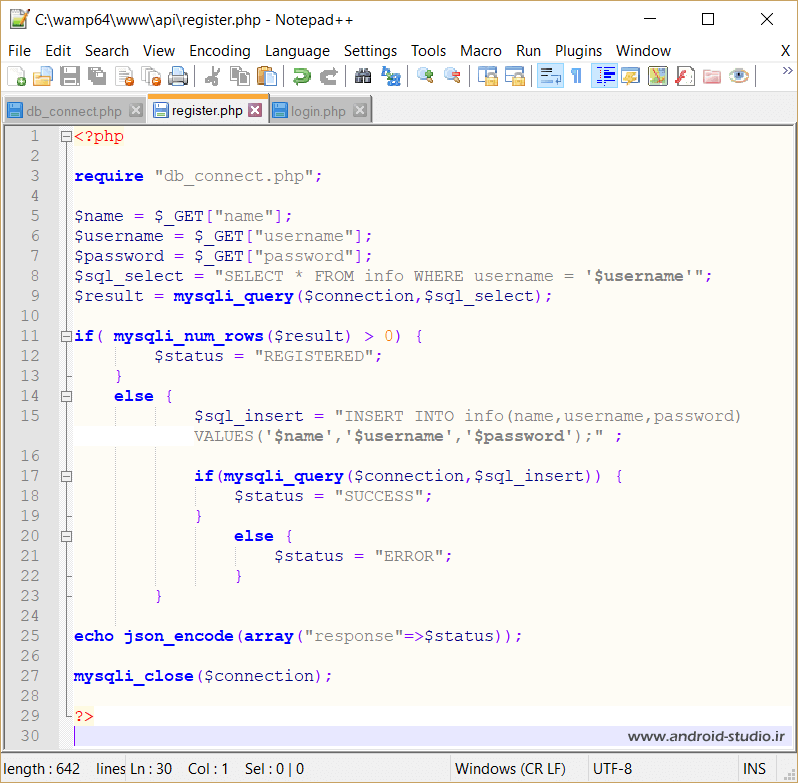798x783 pixels.
Task: Open the Function List icon
Action: 685,76
